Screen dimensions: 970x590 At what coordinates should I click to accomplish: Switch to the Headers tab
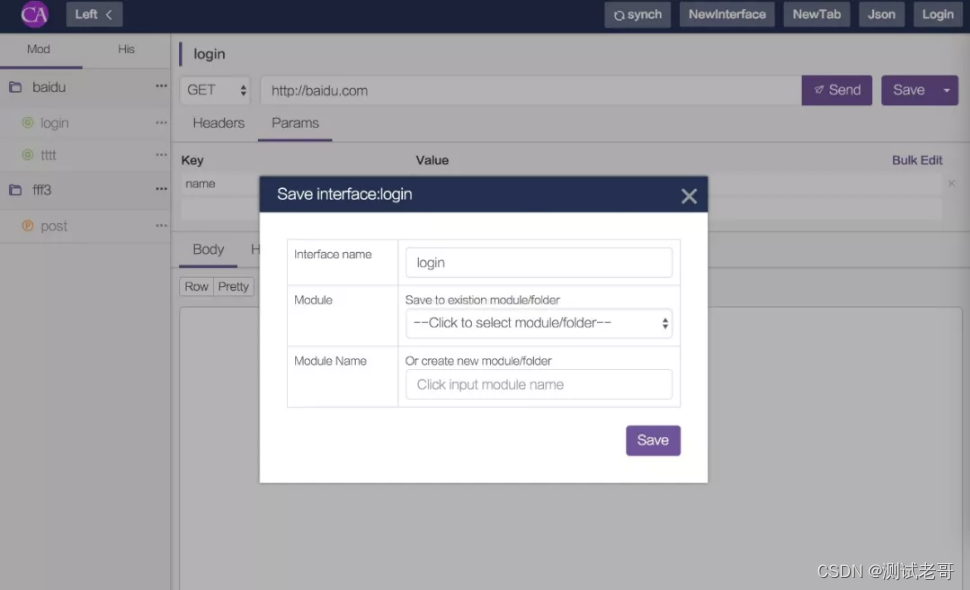pos(218,123)
